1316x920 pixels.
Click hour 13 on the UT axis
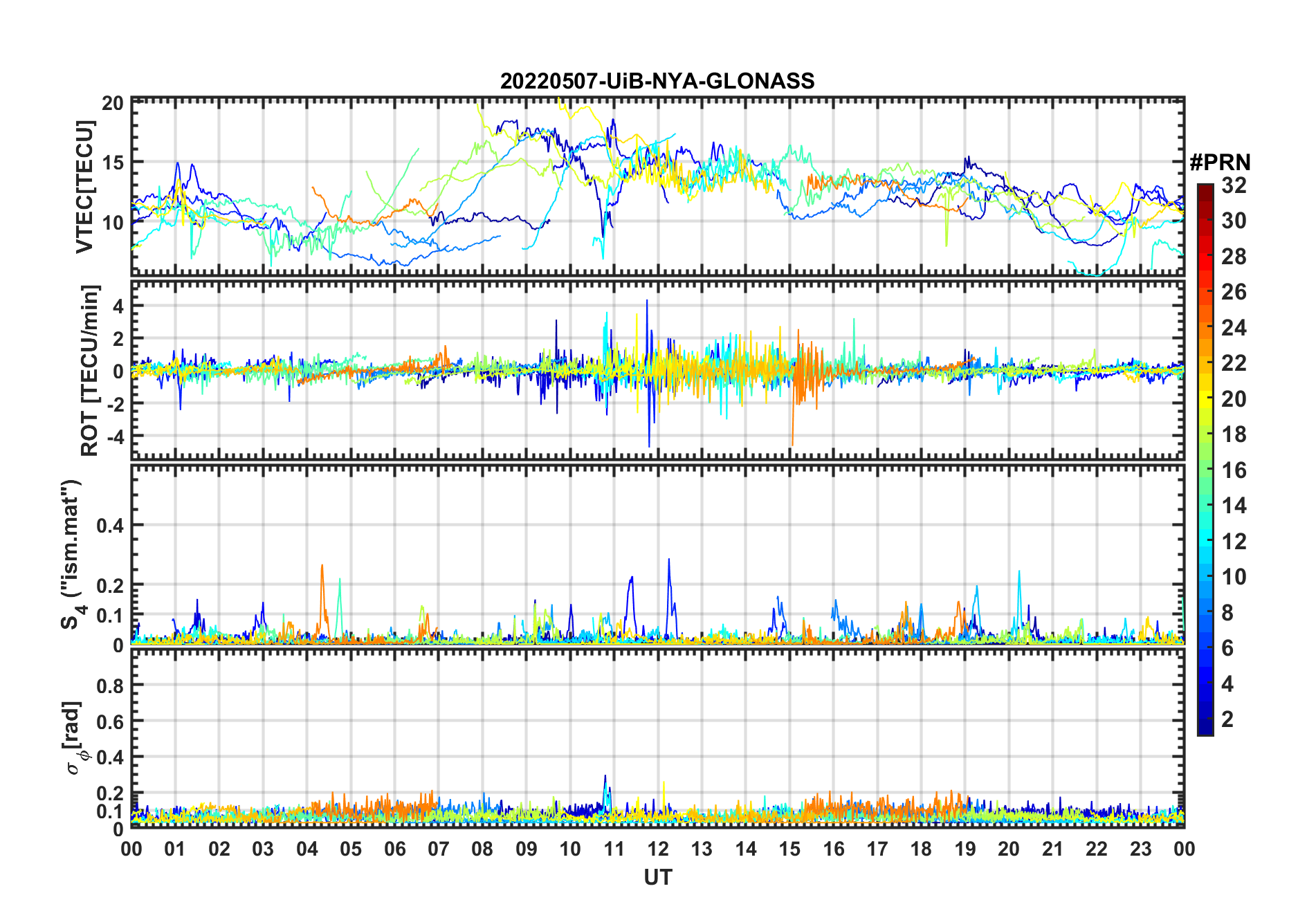[x=702, y=849]
